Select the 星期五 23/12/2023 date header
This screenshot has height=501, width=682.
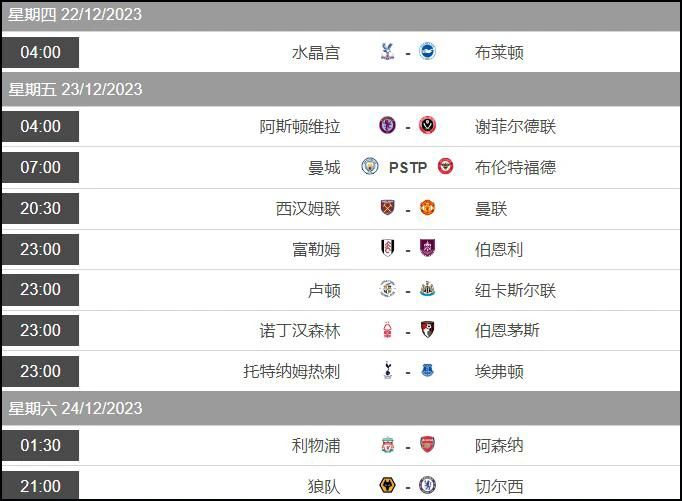coord(75,90)
